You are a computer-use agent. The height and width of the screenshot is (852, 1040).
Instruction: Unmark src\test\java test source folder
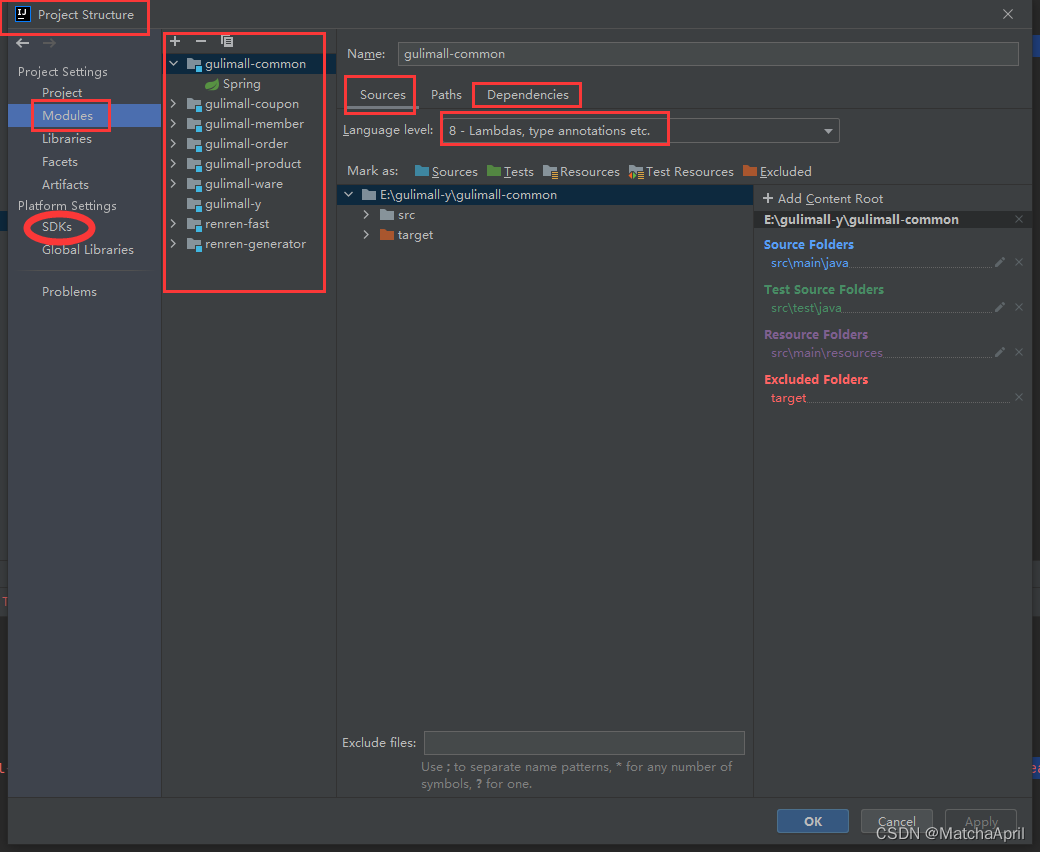tap(1019, 307)
